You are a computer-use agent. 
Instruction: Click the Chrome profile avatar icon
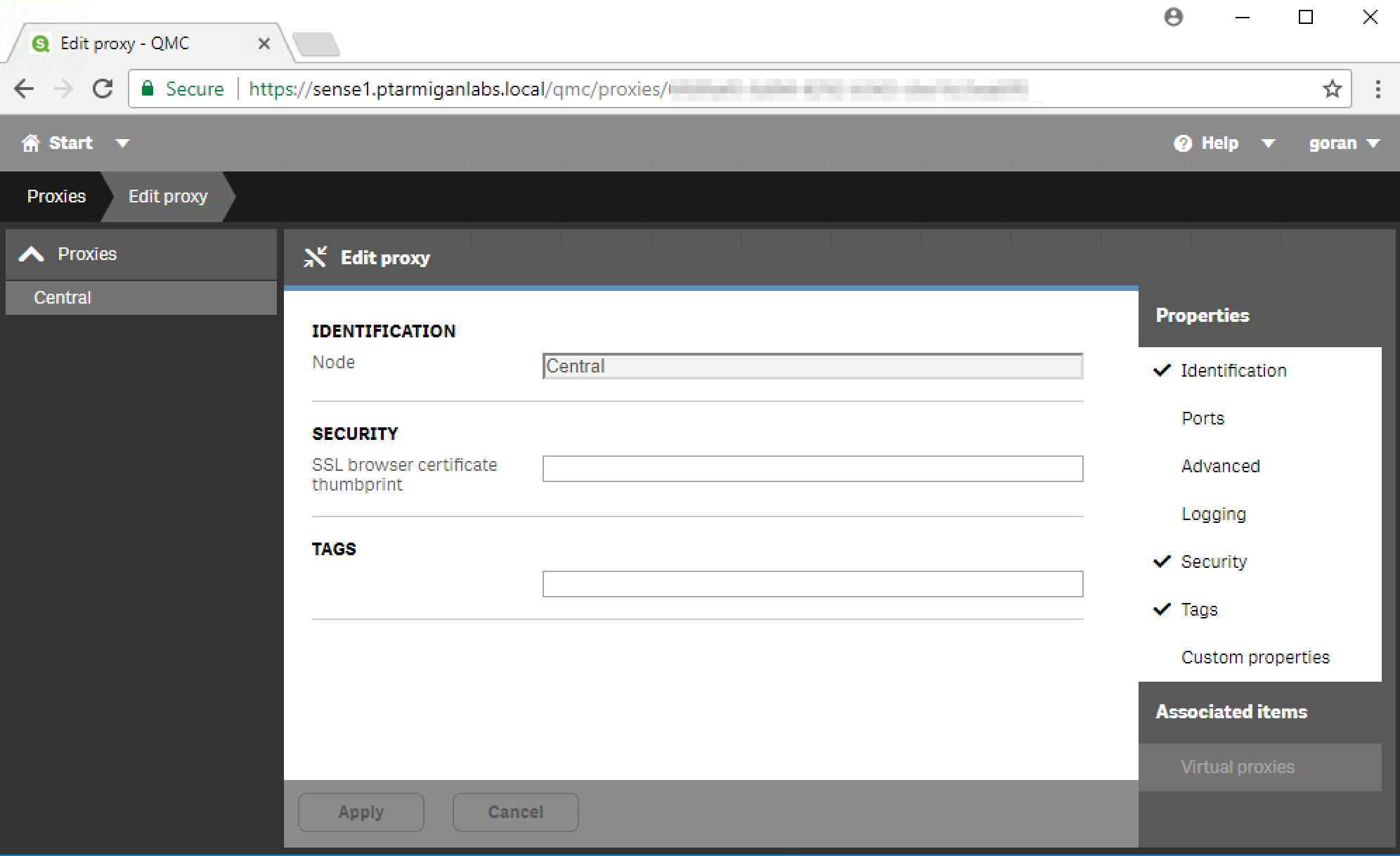click(x=1173, y=17)
